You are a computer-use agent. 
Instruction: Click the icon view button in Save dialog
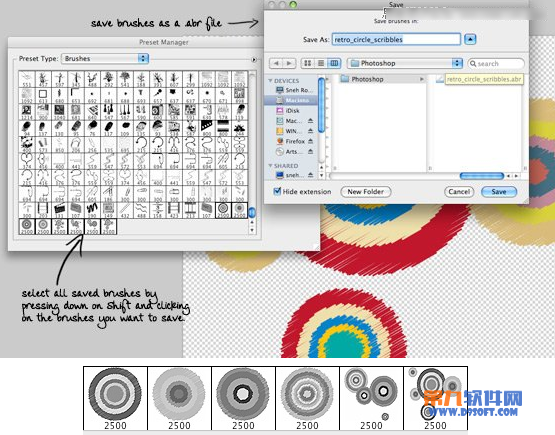click(x=307, y=63)
